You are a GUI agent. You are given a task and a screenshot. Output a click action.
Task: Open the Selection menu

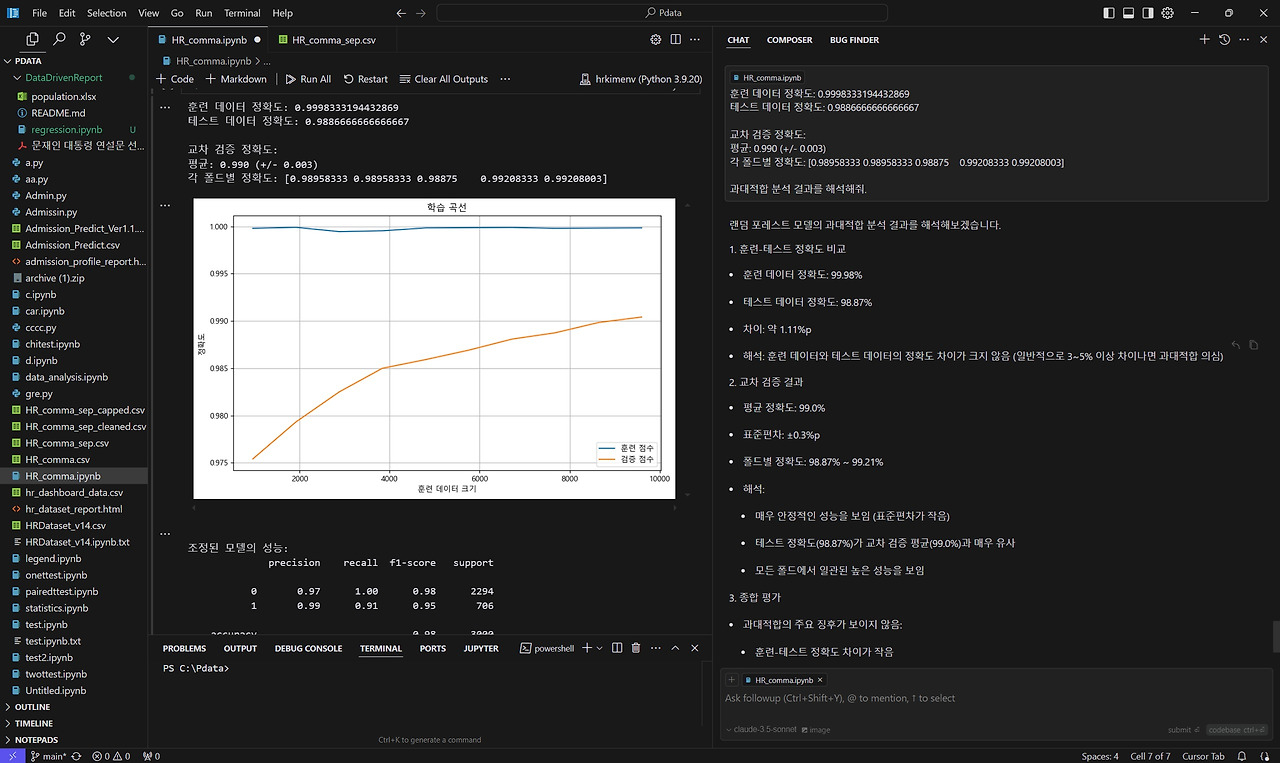106,13
